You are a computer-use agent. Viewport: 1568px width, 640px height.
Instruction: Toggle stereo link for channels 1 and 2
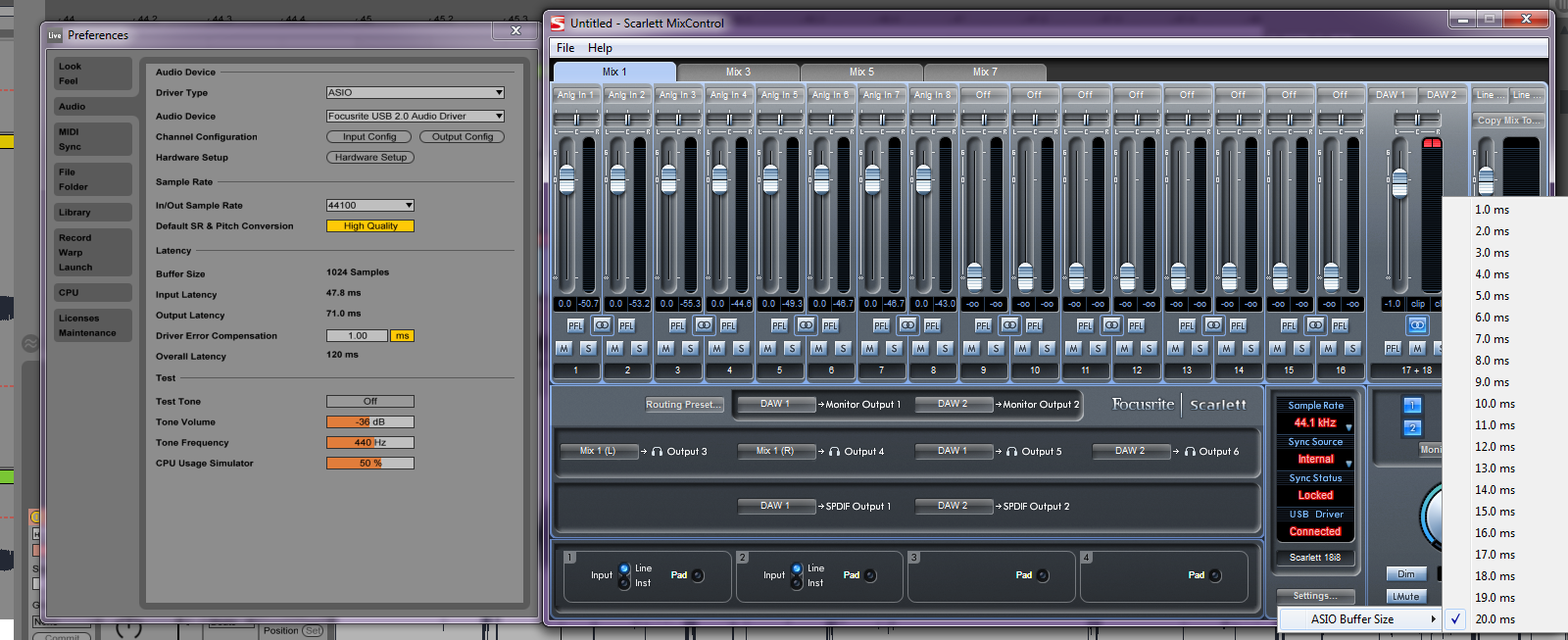click(602, 325)
